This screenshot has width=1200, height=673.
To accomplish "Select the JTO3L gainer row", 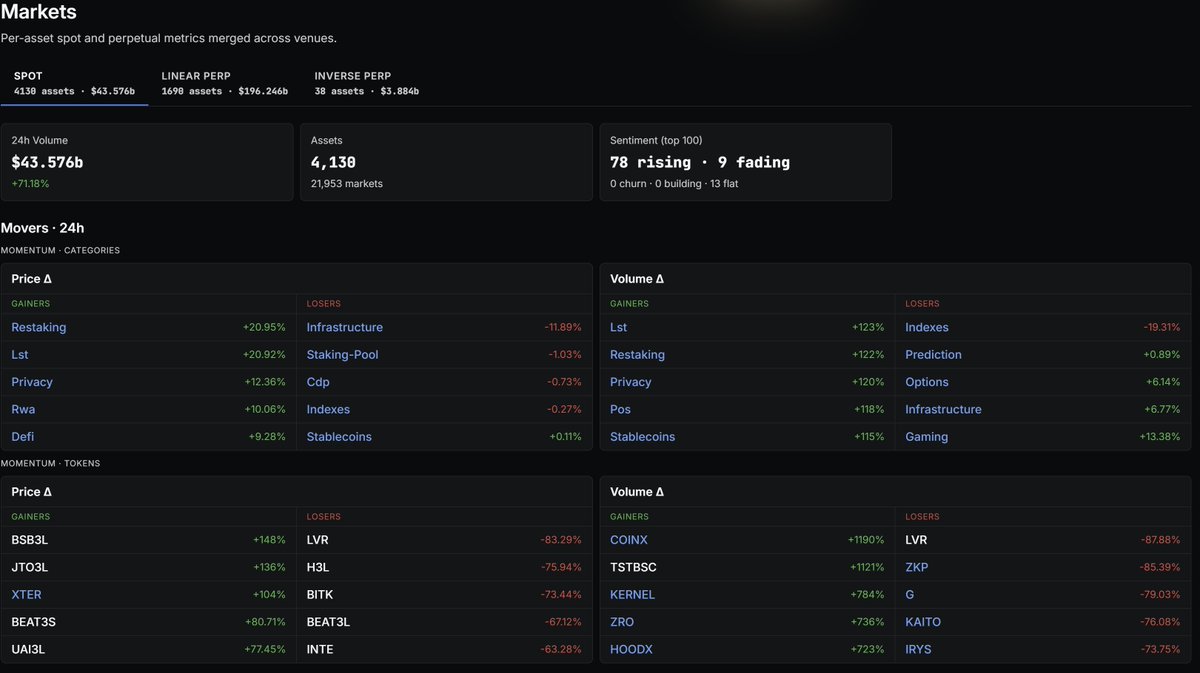I will [x=148, y=567].
